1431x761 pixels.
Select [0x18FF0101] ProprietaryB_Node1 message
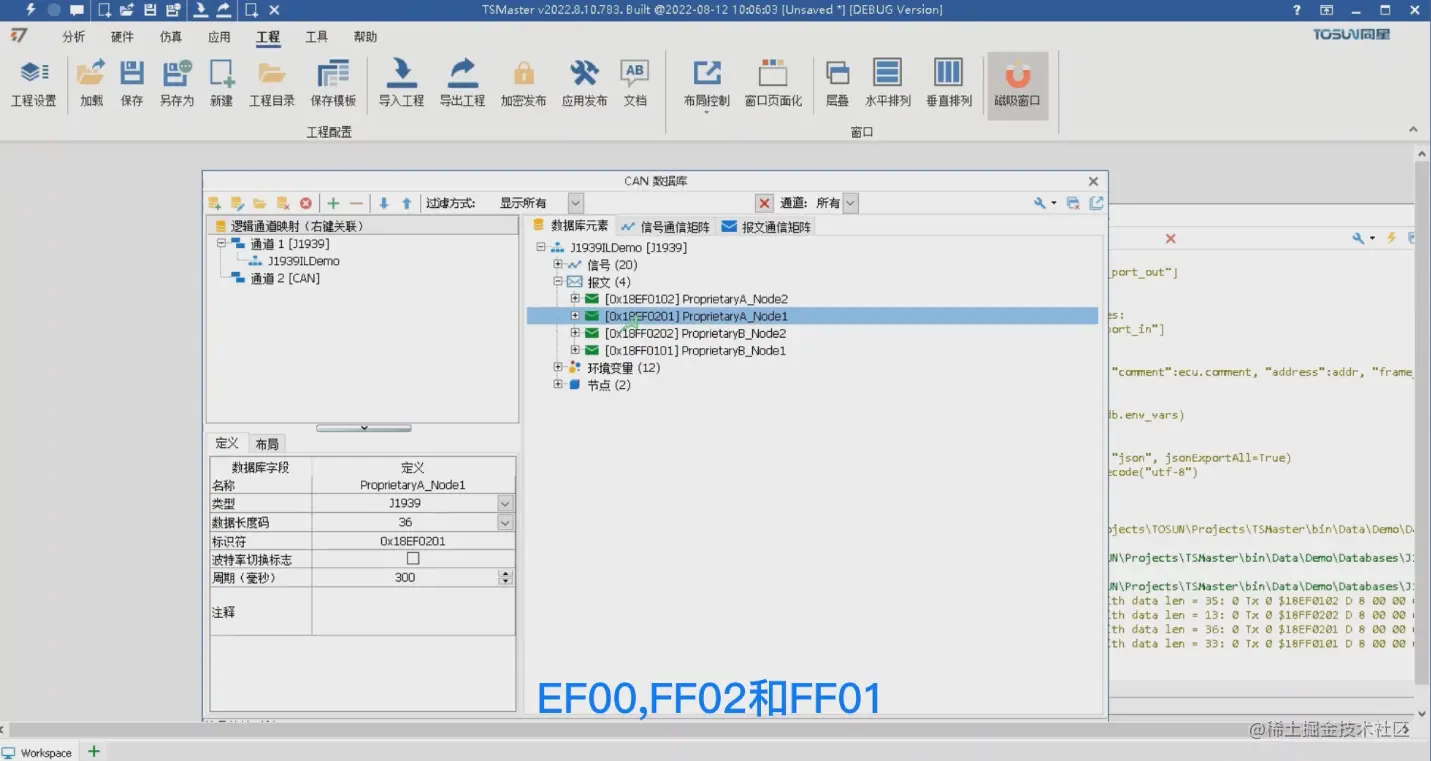click(695, 351)
